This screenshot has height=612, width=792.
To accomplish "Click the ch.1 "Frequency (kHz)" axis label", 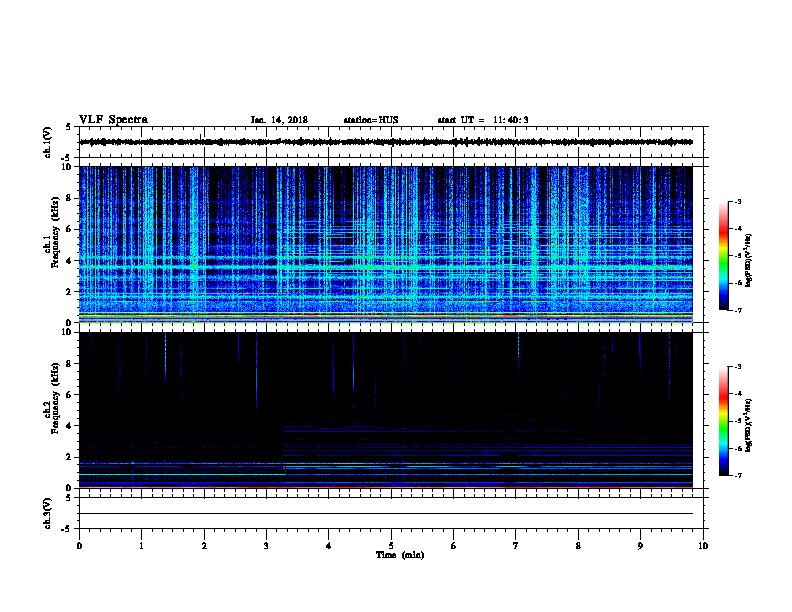I will 55,232.
